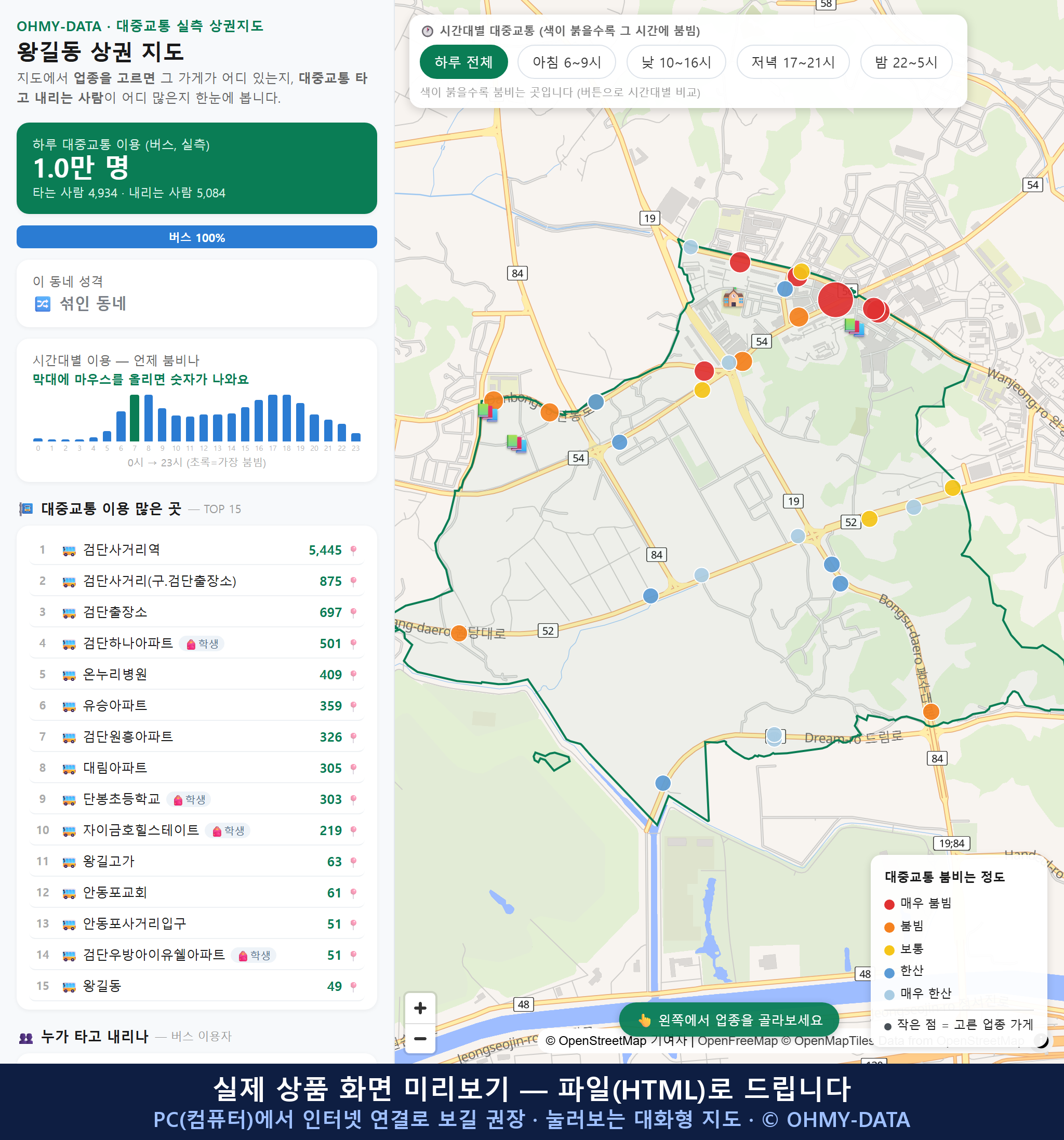Click the light blue 매우 한산 legend swatch
This screenshot has width=1064, height=1140.
pos(889,995)
